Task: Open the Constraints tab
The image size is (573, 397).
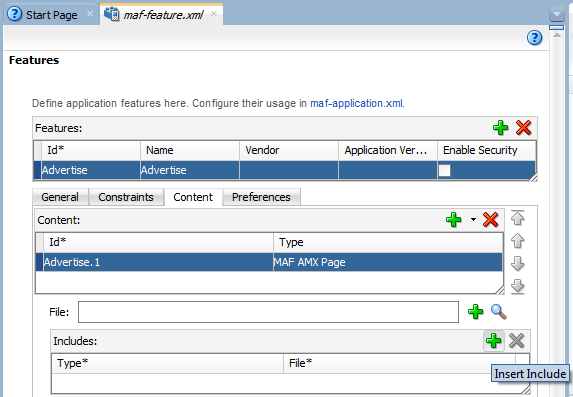Action: 126,197
